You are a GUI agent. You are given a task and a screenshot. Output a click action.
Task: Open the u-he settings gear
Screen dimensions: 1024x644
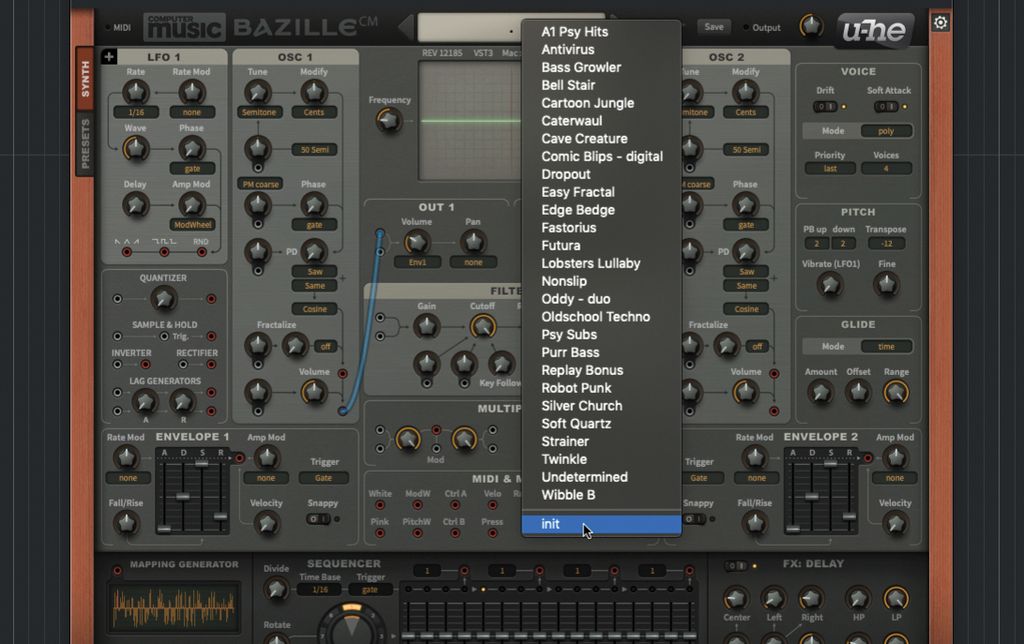coord(938,21)
